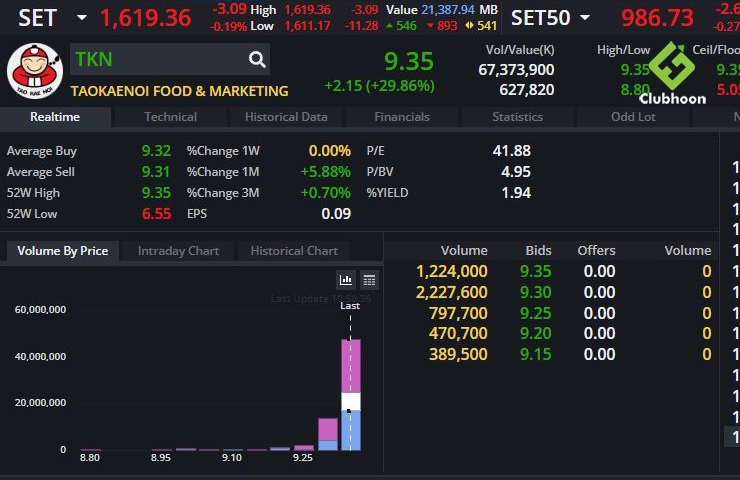This screenshot has height=480, width=740.
Task: Click the P/E value 41.88
Action: coord(512,151)
